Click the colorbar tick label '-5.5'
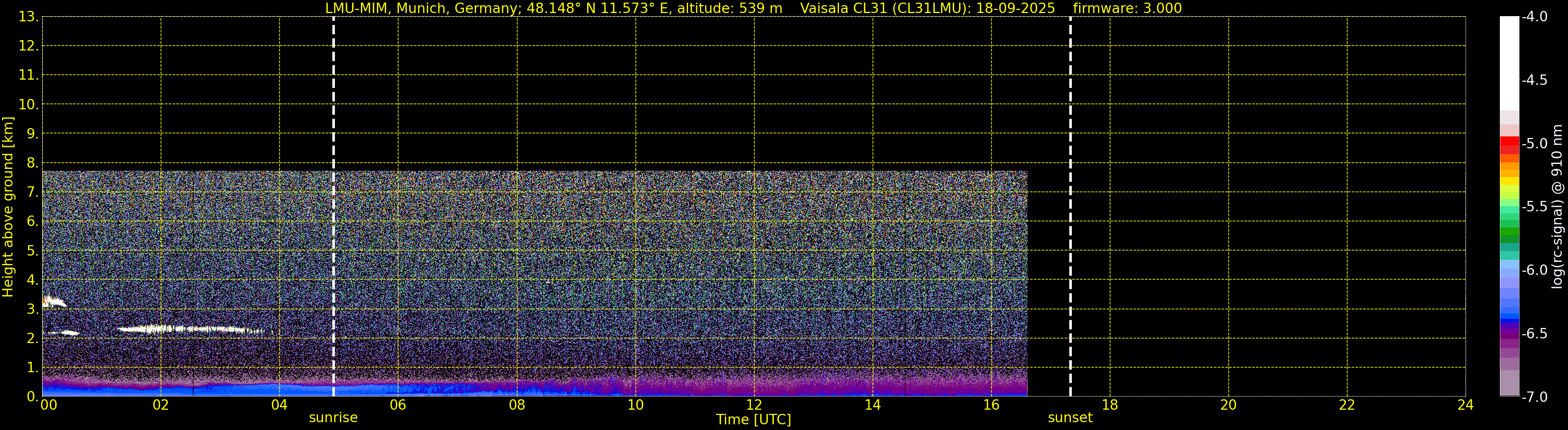 click(1534, 207)
